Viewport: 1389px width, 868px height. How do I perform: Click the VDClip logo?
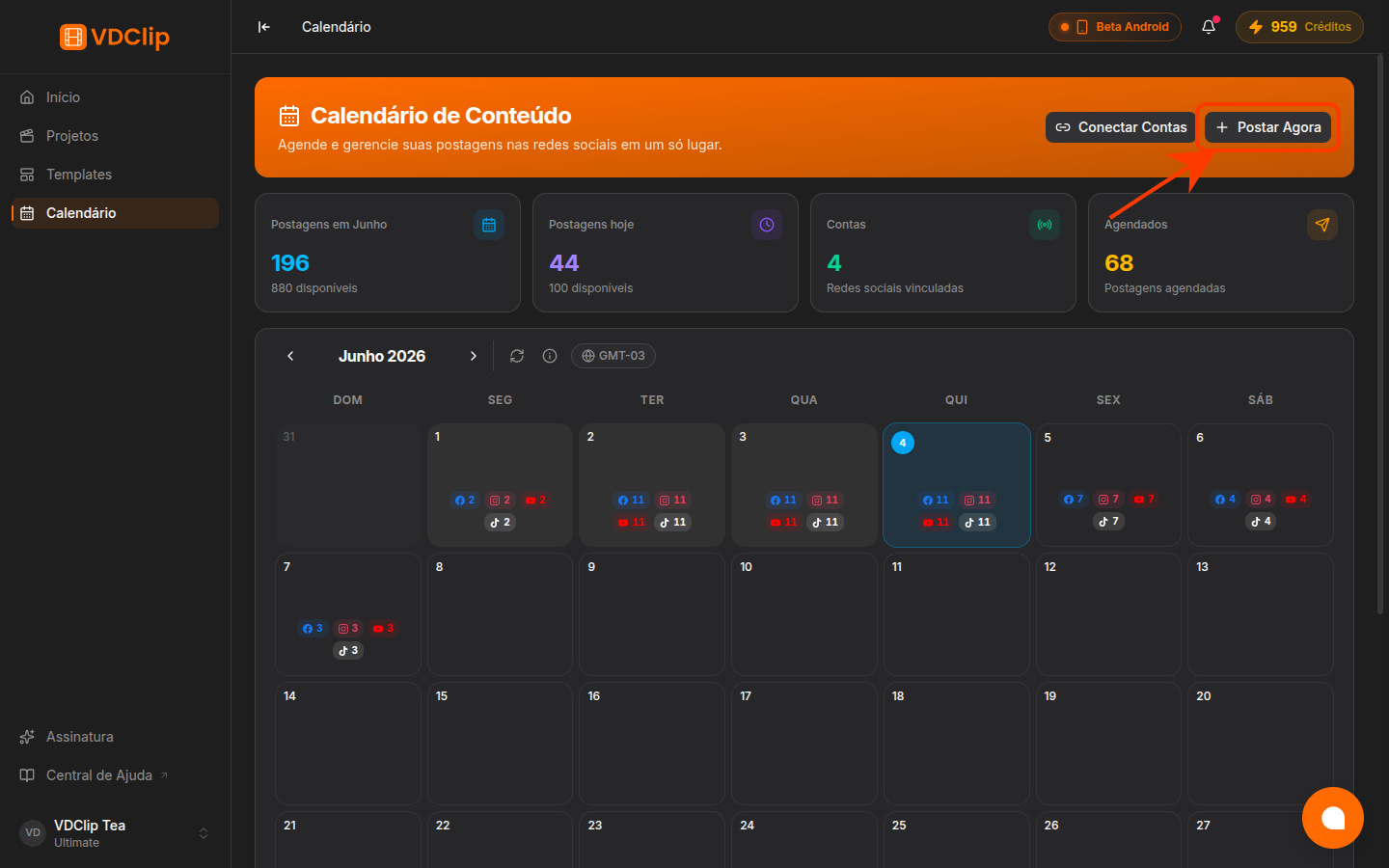[x=115, y=37]
